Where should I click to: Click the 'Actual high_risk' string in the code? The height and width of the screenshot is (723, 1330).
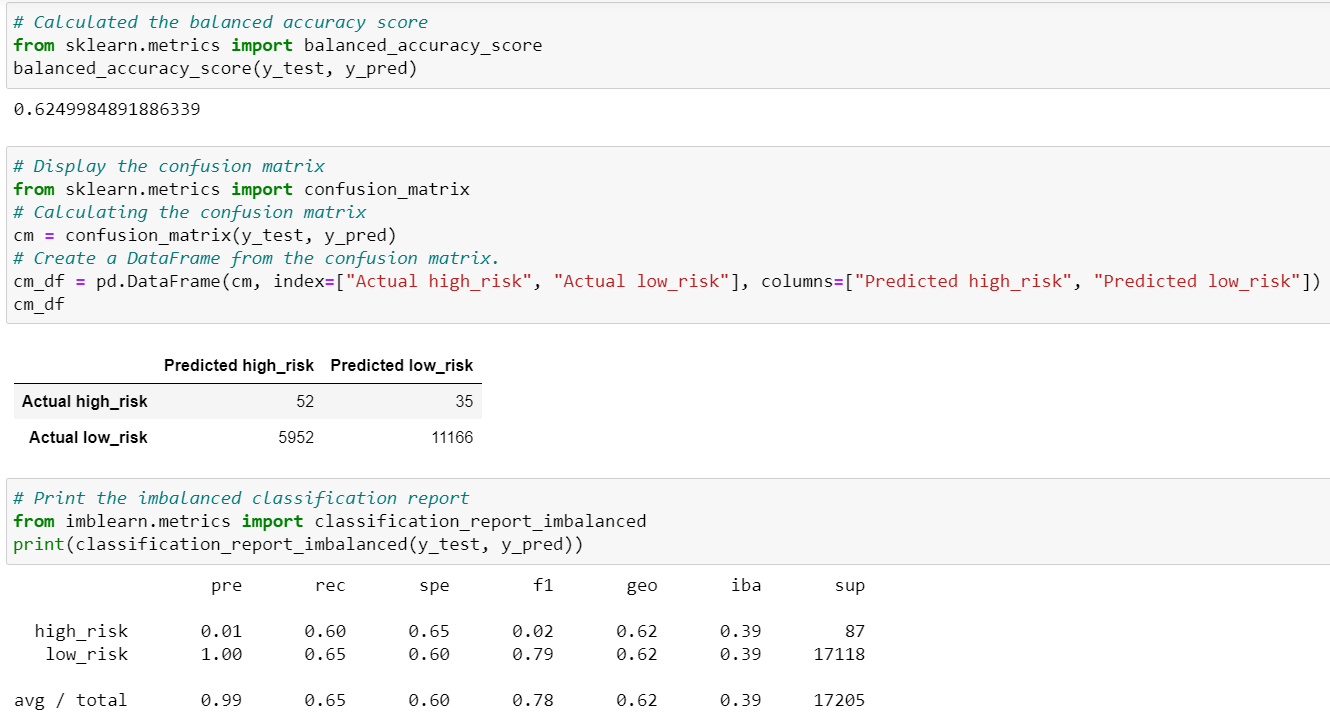[439, 281]
